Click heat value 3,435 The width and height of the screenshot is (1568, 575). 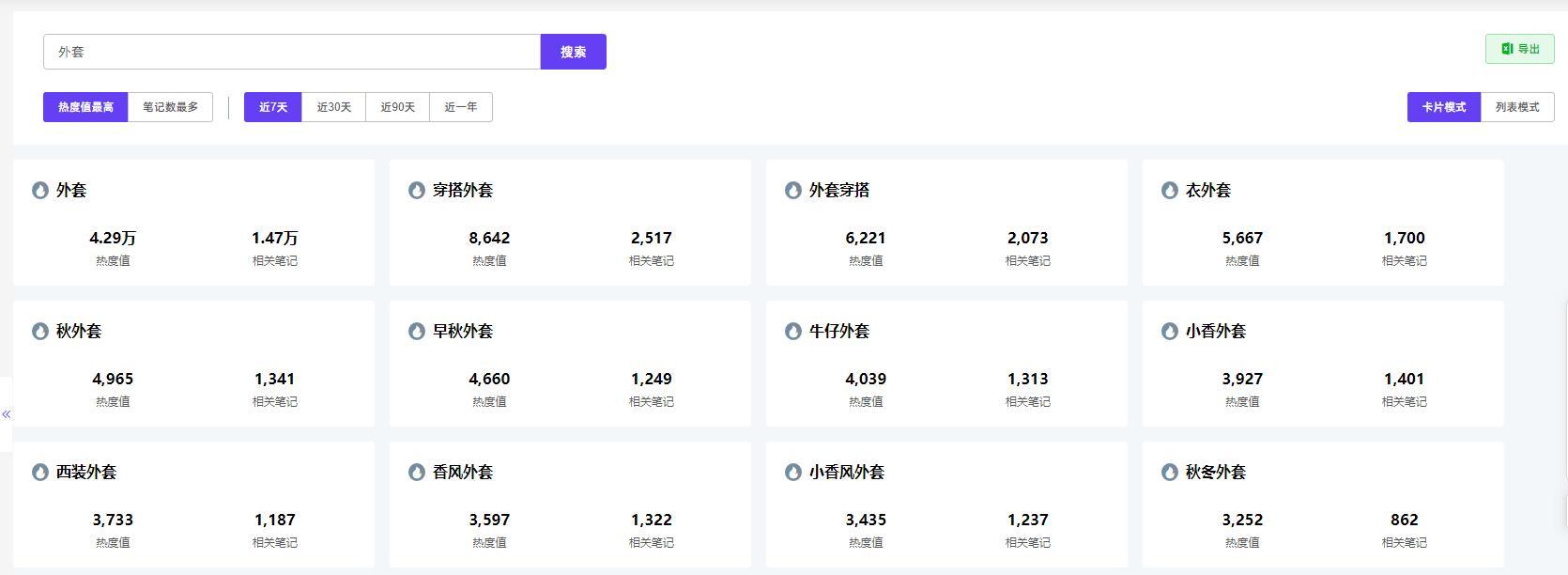click(866, 520)
